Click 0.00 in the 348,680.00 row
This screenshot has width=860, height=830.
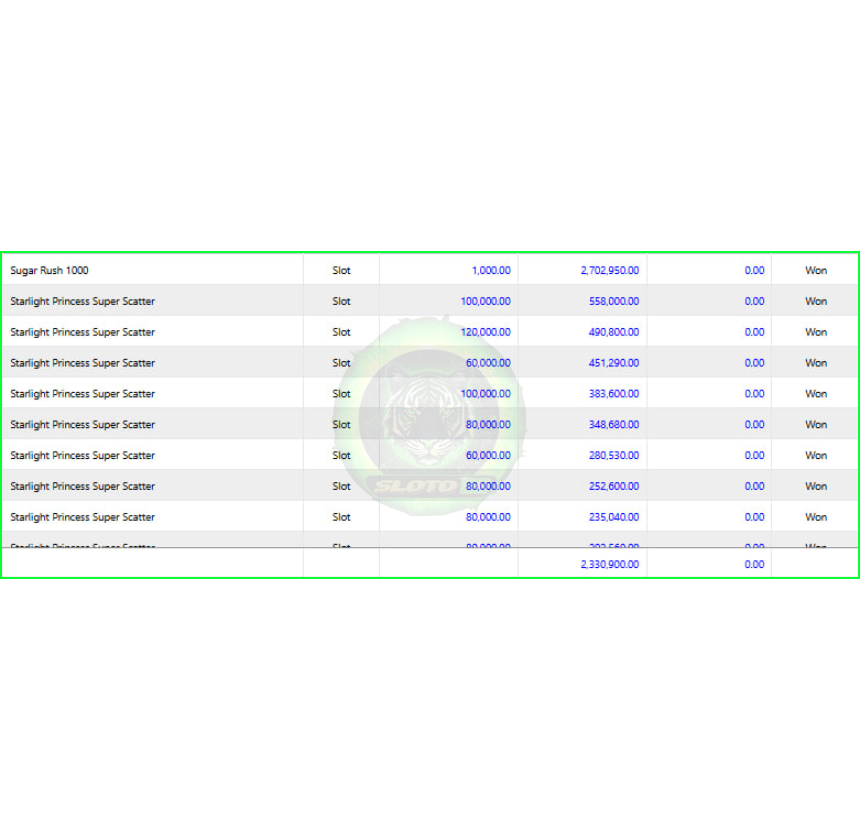pos(754,424)
